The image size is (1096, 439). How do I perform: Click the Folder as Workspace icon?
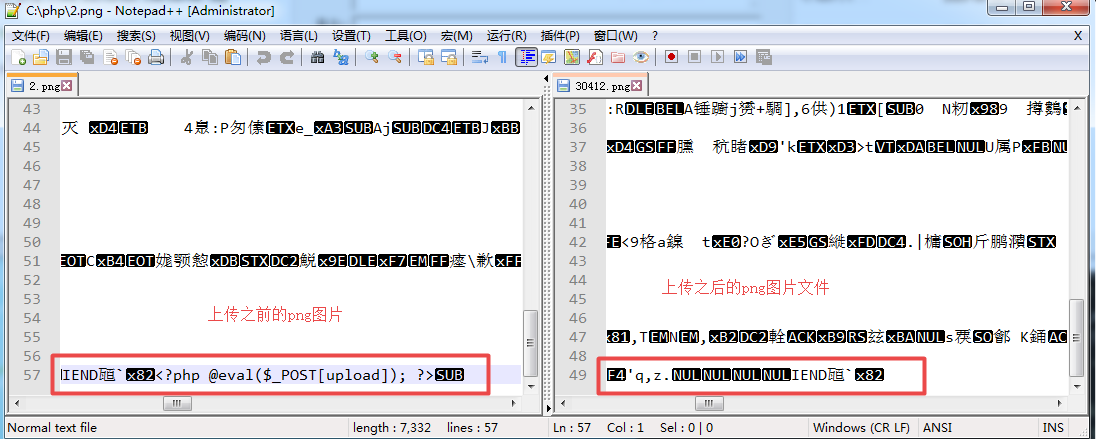(617, 57)
